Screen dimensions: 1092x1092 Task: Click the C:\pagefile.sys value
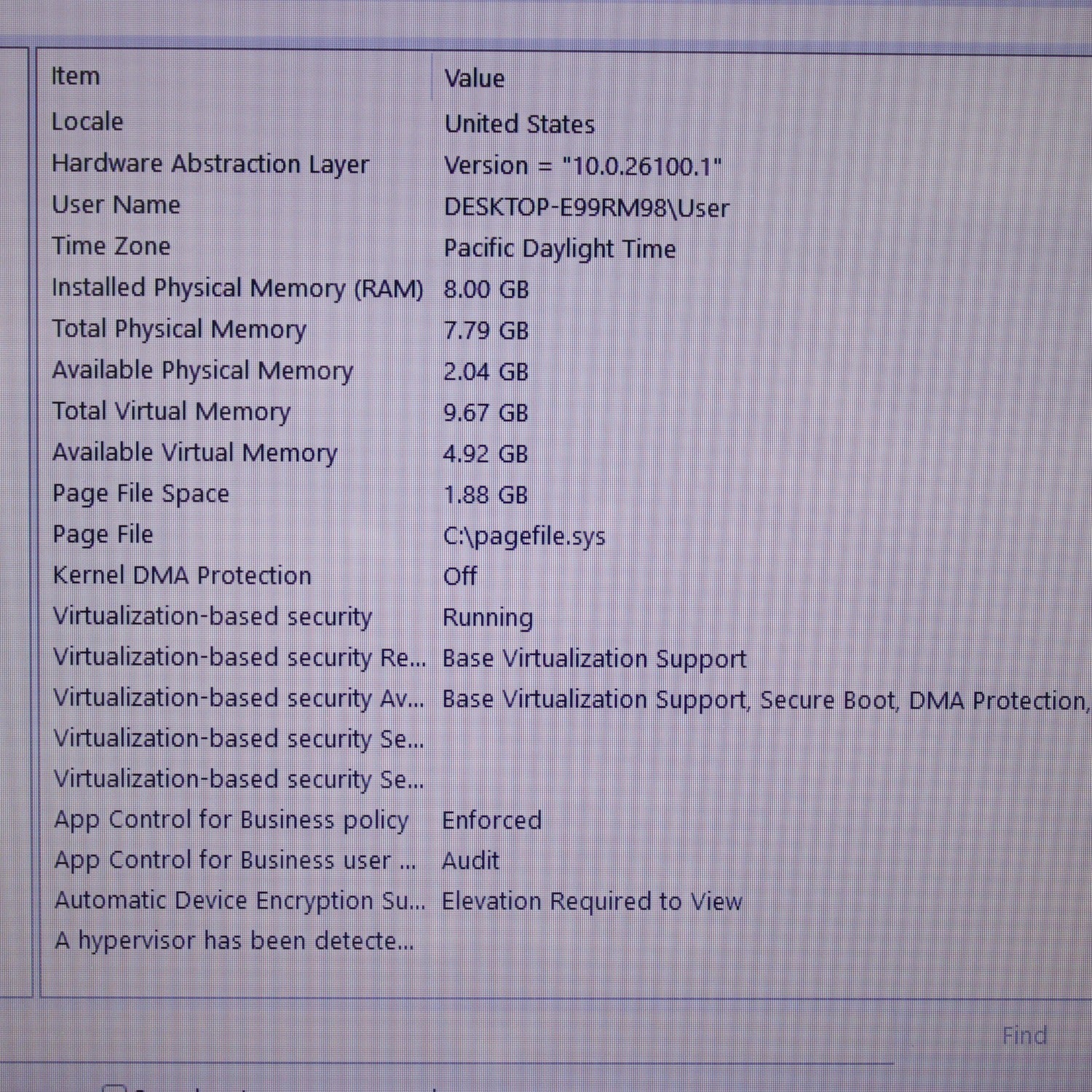(x=523, y=537)
